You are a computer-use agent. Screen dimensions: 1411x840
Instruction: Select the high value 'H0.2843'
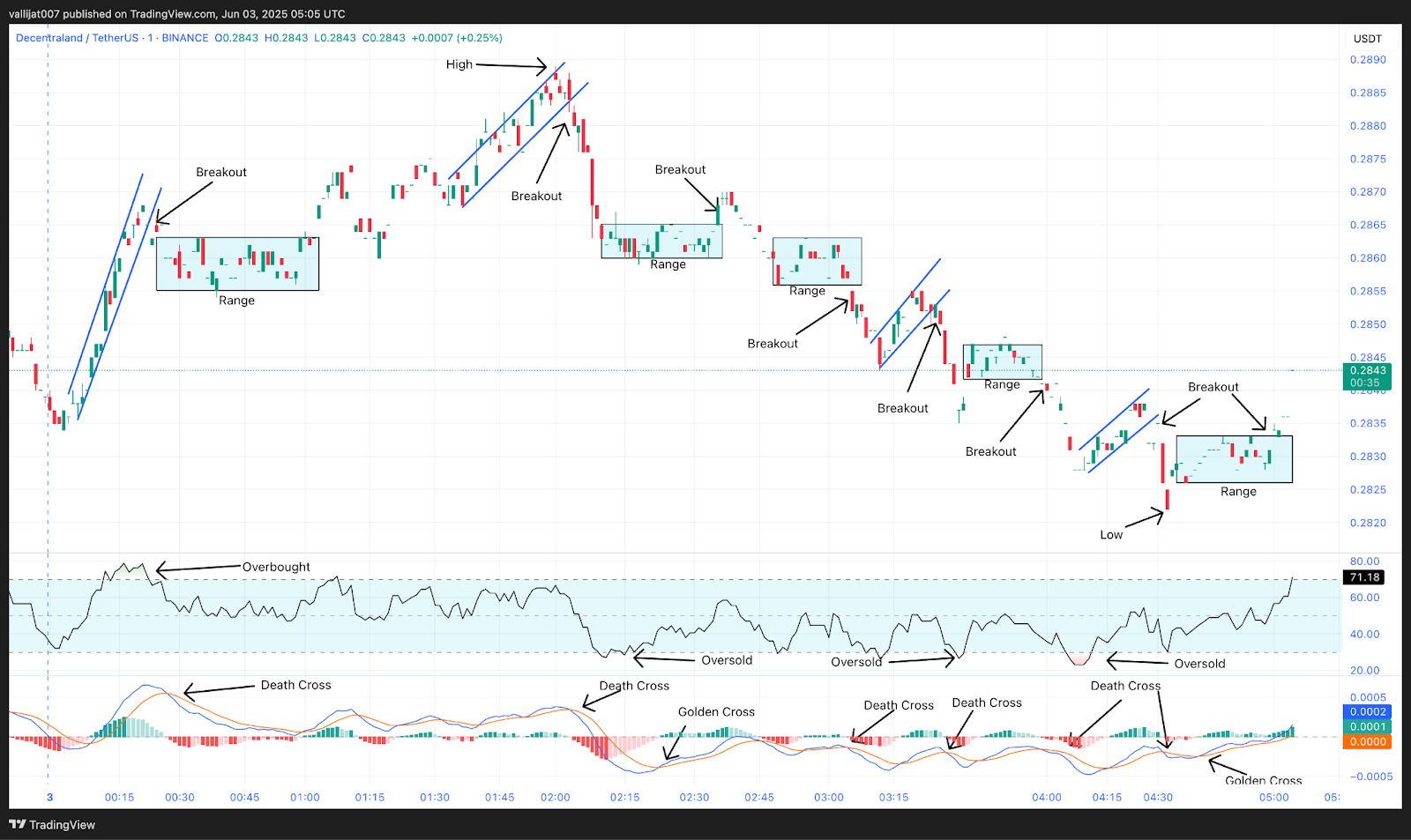point(287,38)
